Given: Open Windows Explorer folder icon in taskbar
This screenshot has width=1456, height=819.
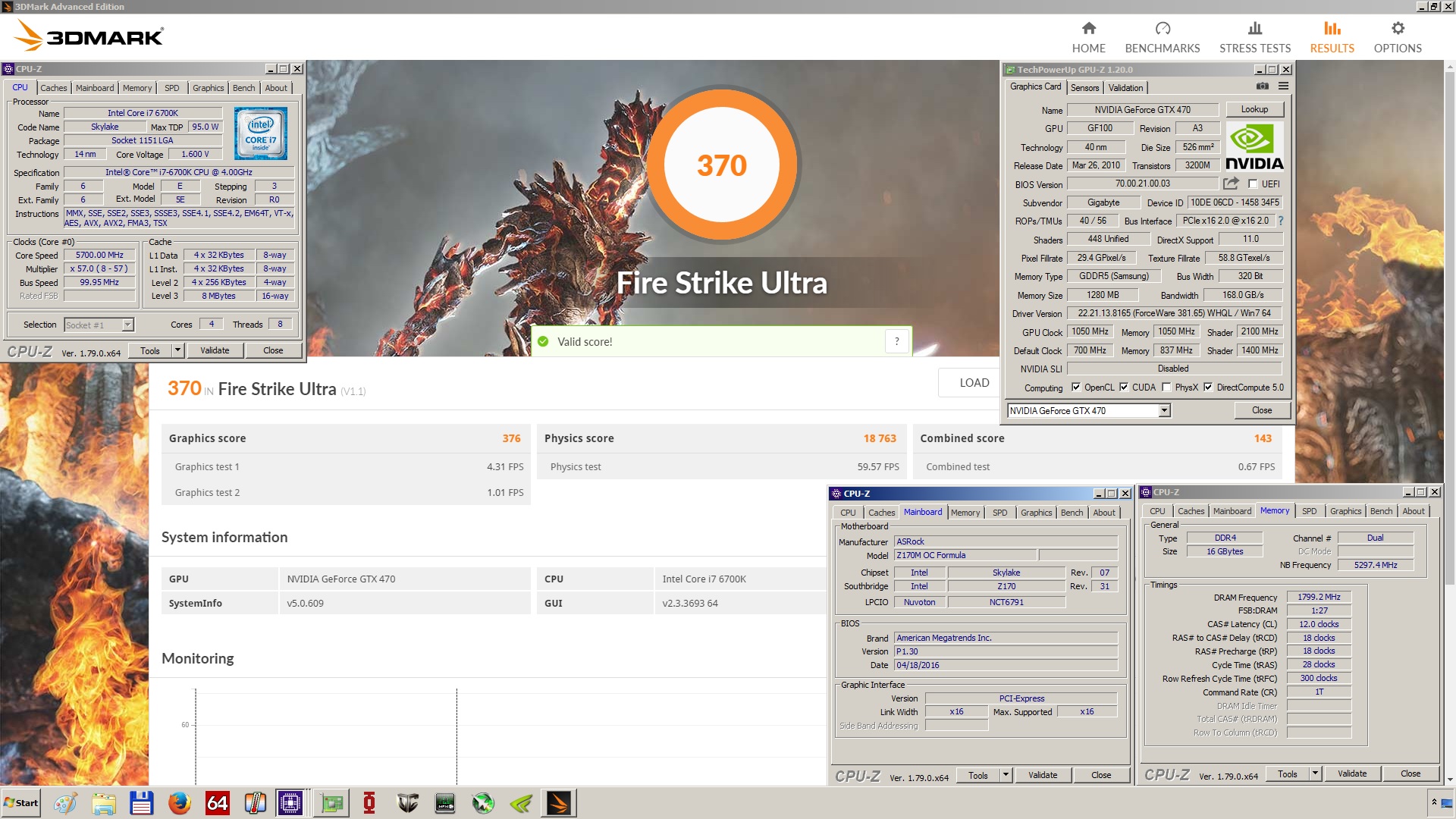Looking at the screenshot, I should pyautogui.click(x=103, y=803).
